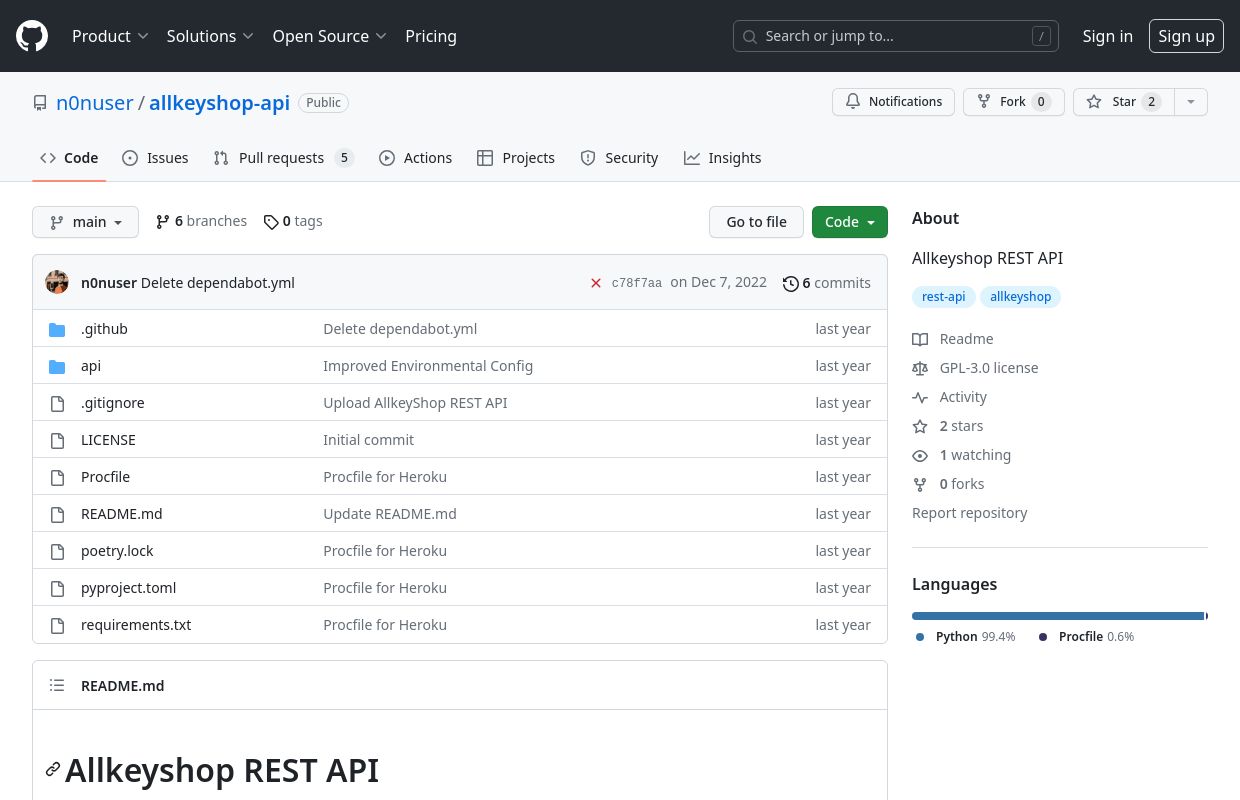Expand the Solutions menu

point(210,36)
